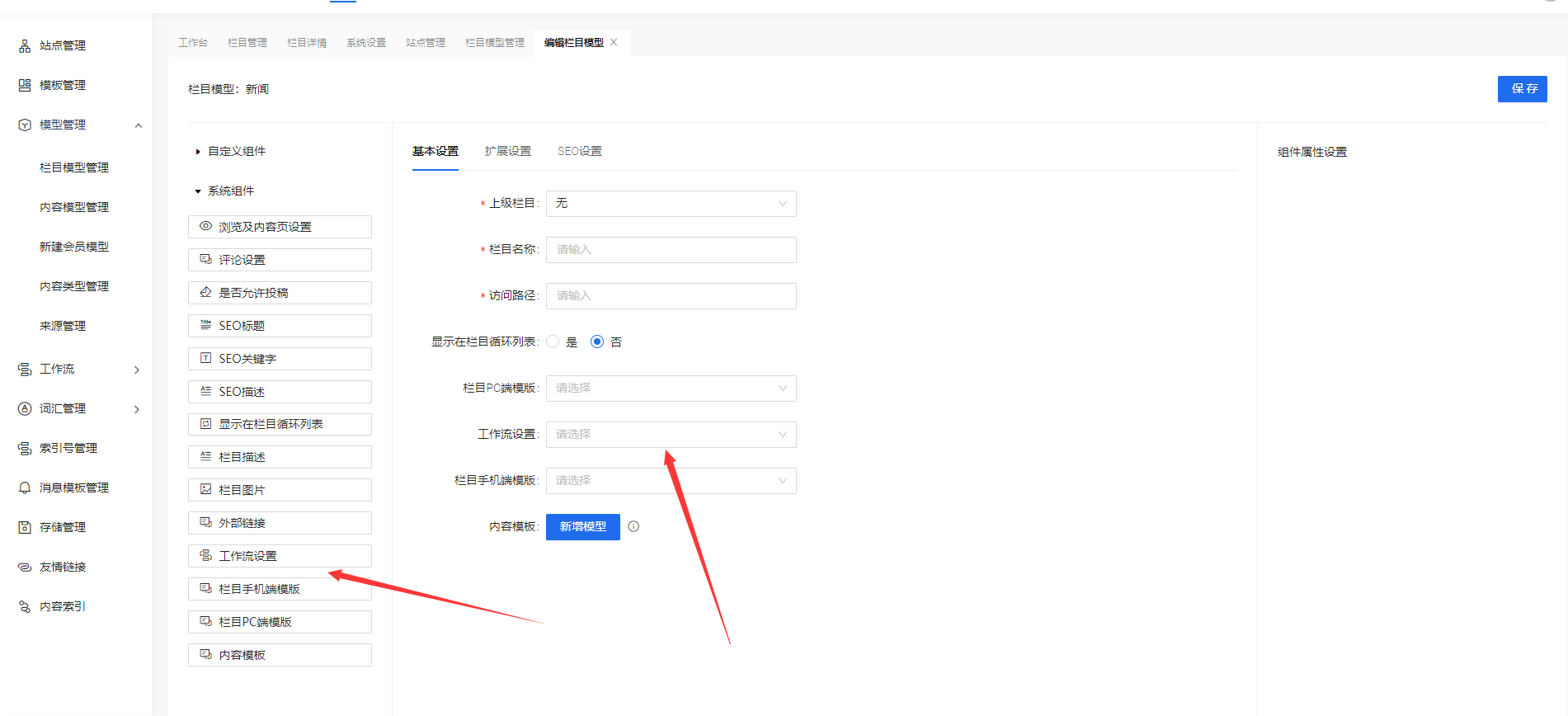Switch to the 工作台 tab
Screen dimensions: 1568x716
[193, 43]
